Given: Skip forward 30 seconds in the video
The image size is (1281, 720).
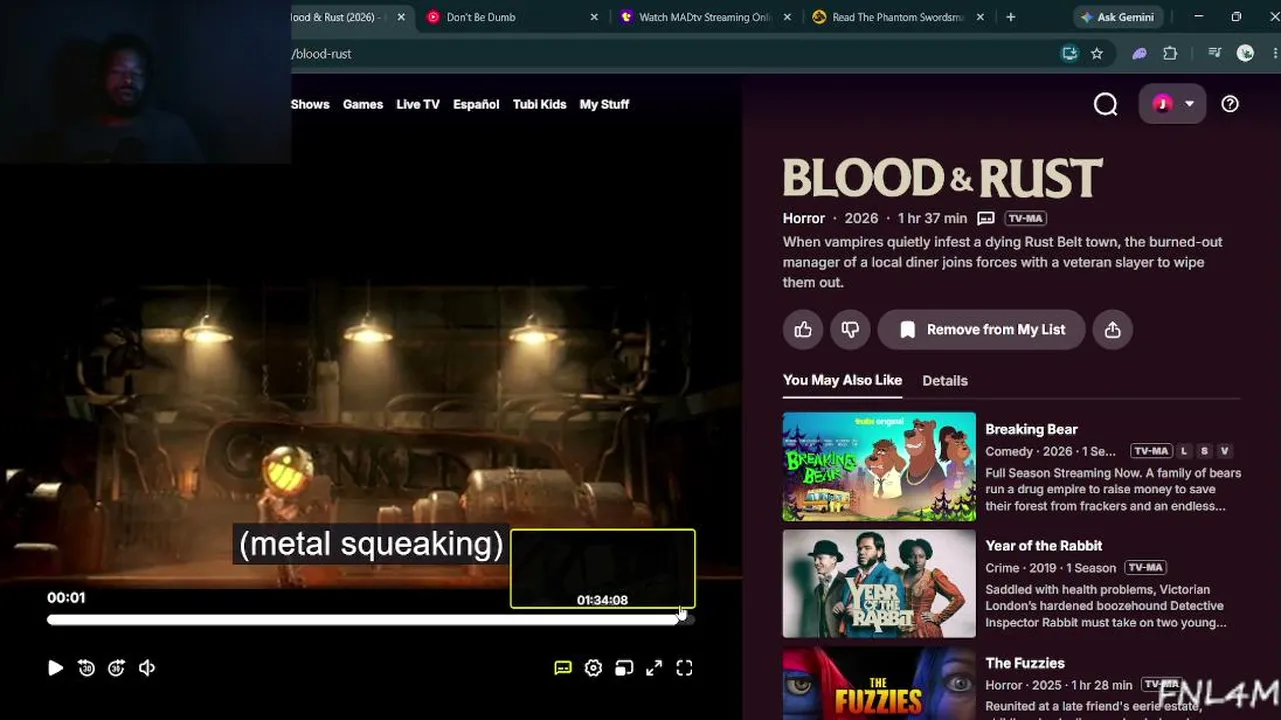Looking at the screenshot, I should coord(117,668).
